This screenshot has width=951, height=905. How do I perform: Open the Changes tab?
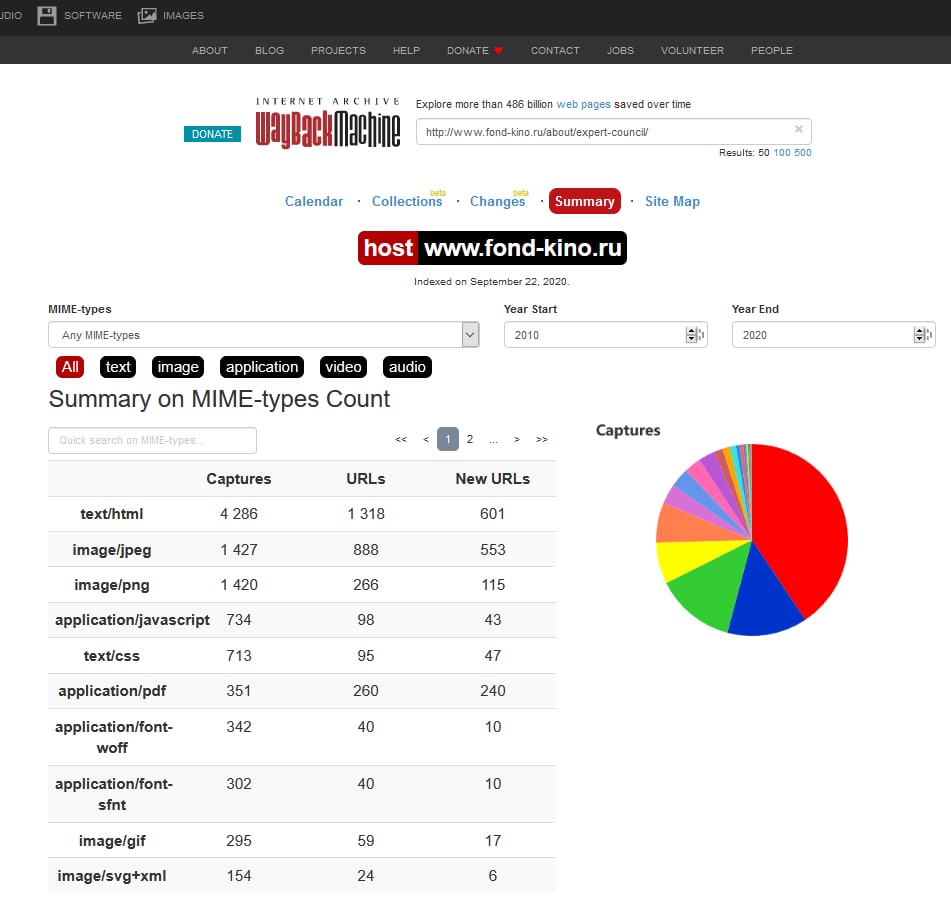click(x=497, y=201)
